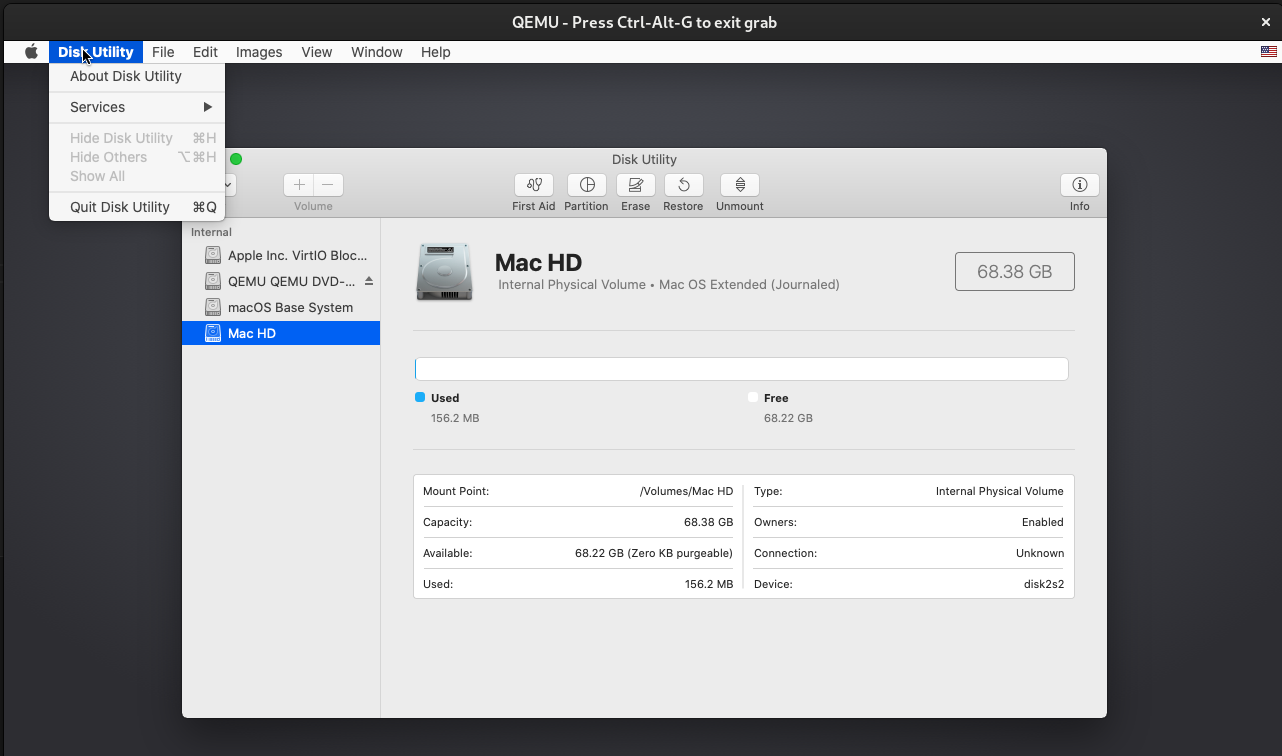1282x756 pixels.
Task: Click the Internal Physical Volume type value
Action: [1000, 491]
